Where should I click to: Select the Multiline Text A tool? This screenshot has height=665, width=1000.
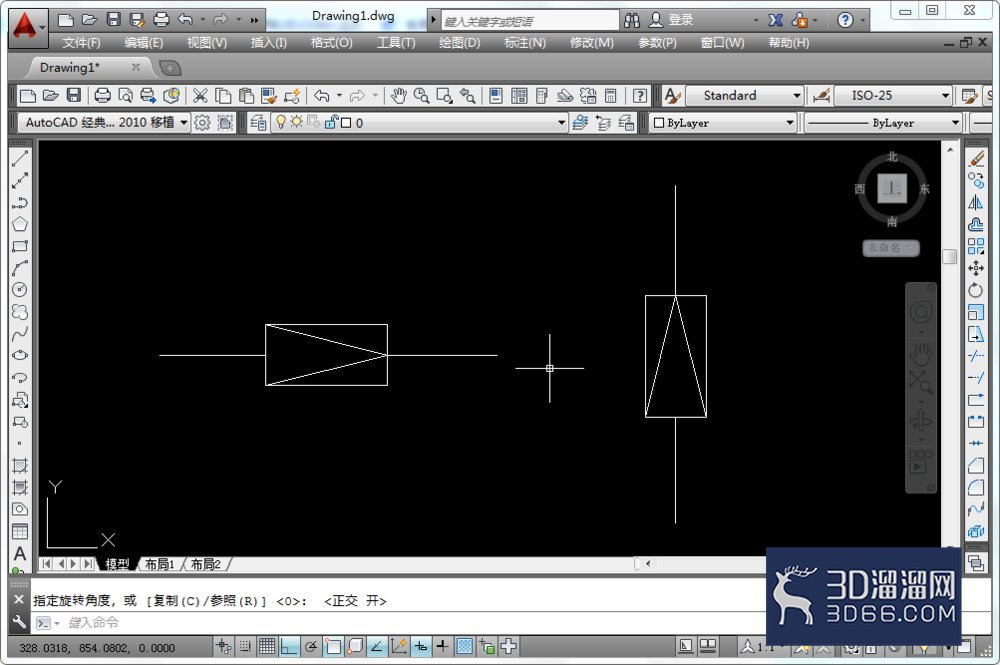(20, 553)
